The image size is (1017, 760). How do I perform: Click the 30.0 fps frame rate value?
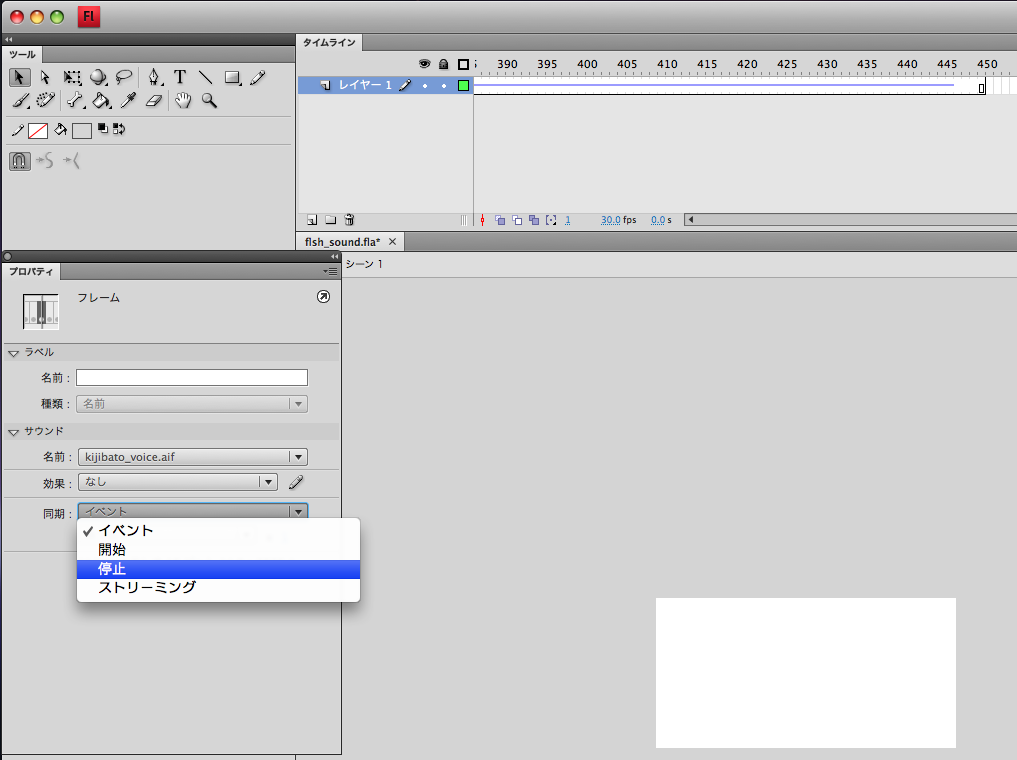[x=610, y=220]
